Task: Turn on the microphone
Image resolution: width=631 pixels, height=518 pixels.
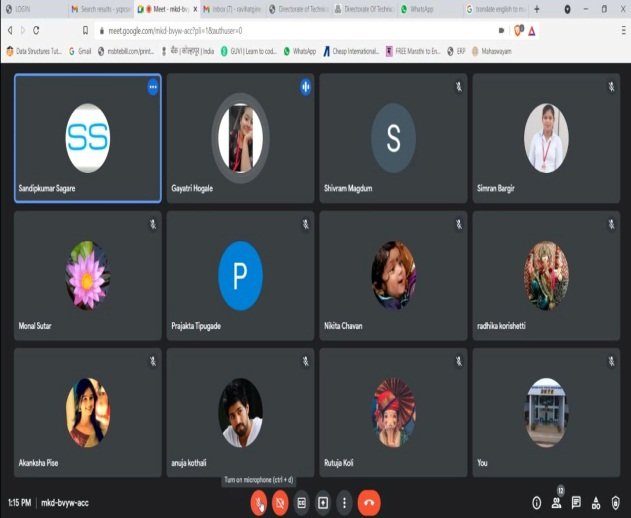Action: tap(259, 502)
